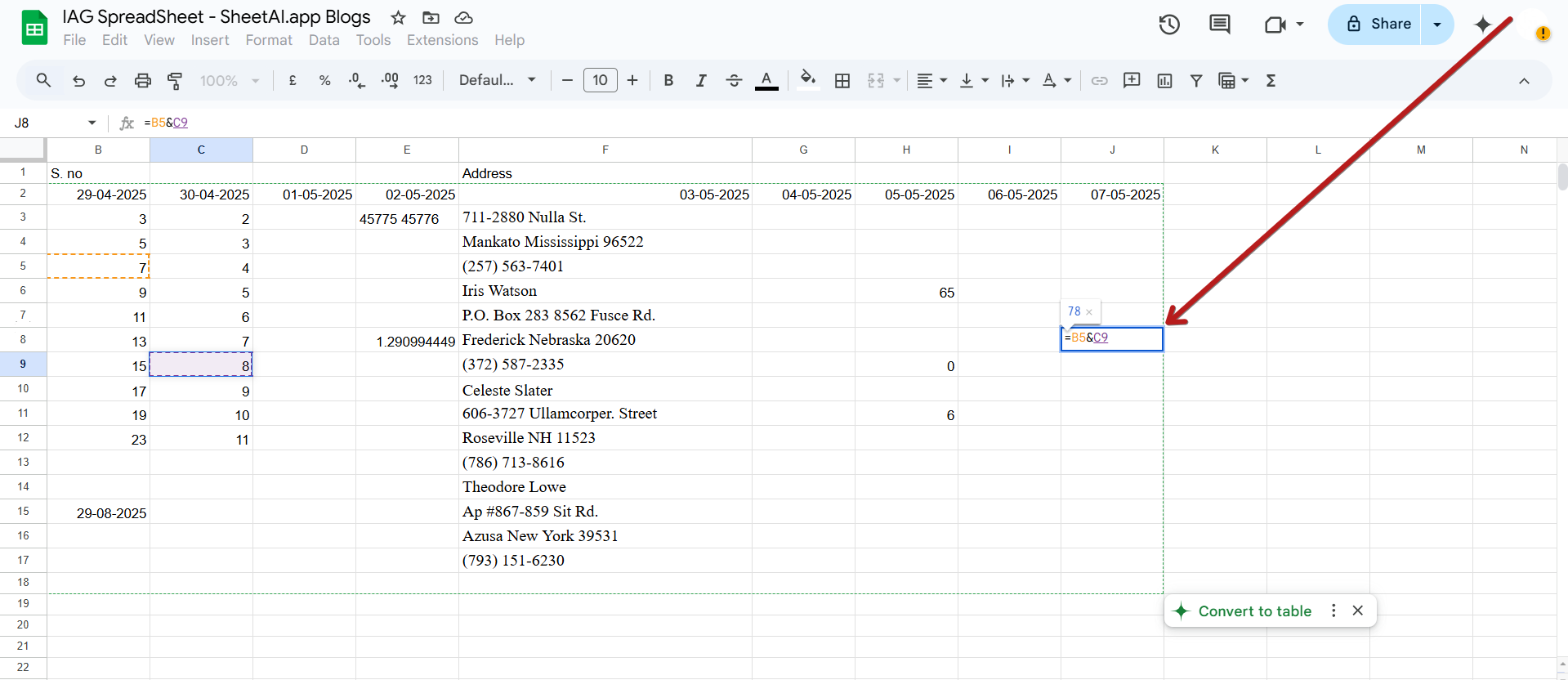Open the font family Default dropdown
The height and width of the screenshot is (680, 1568).
[498, 80]
